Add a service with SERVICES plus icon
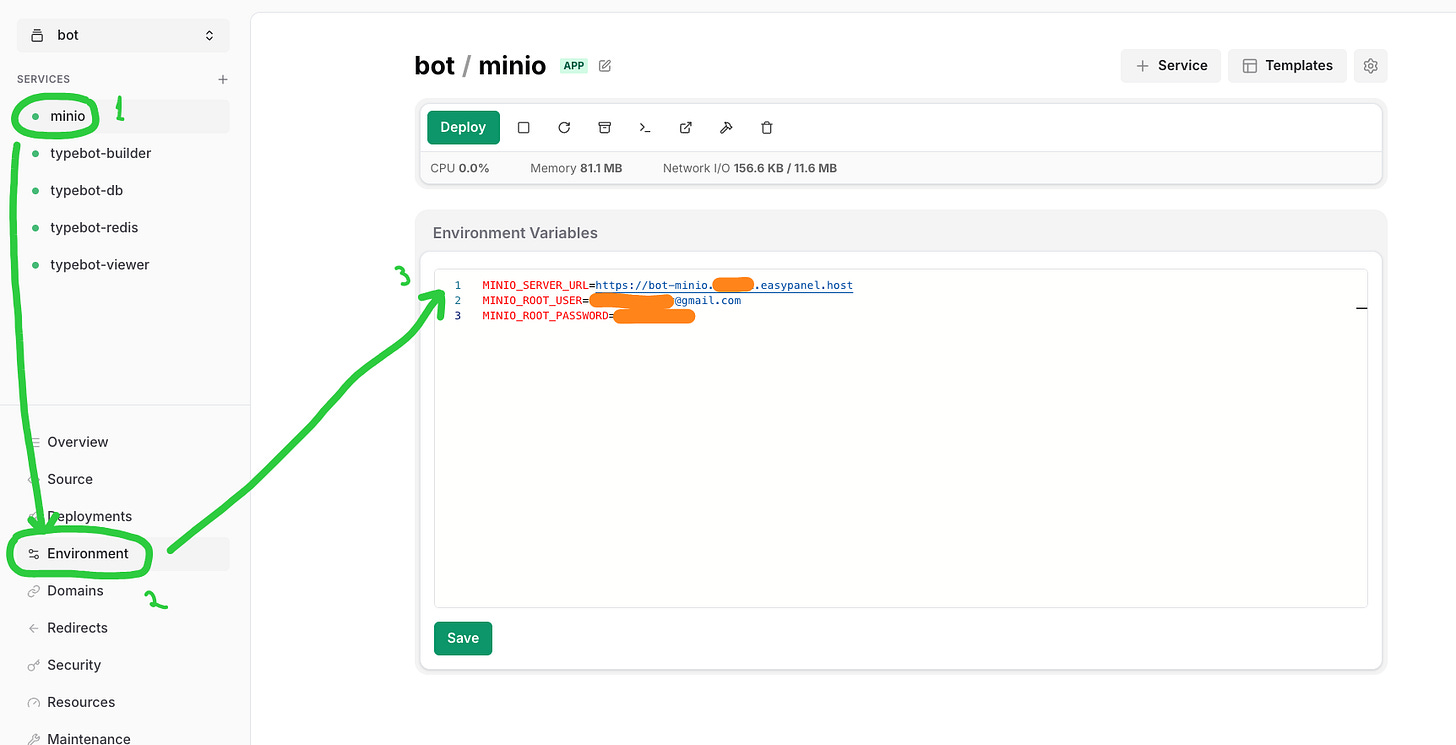Viewport: 1456px width, 745px height. coord(223,79)
